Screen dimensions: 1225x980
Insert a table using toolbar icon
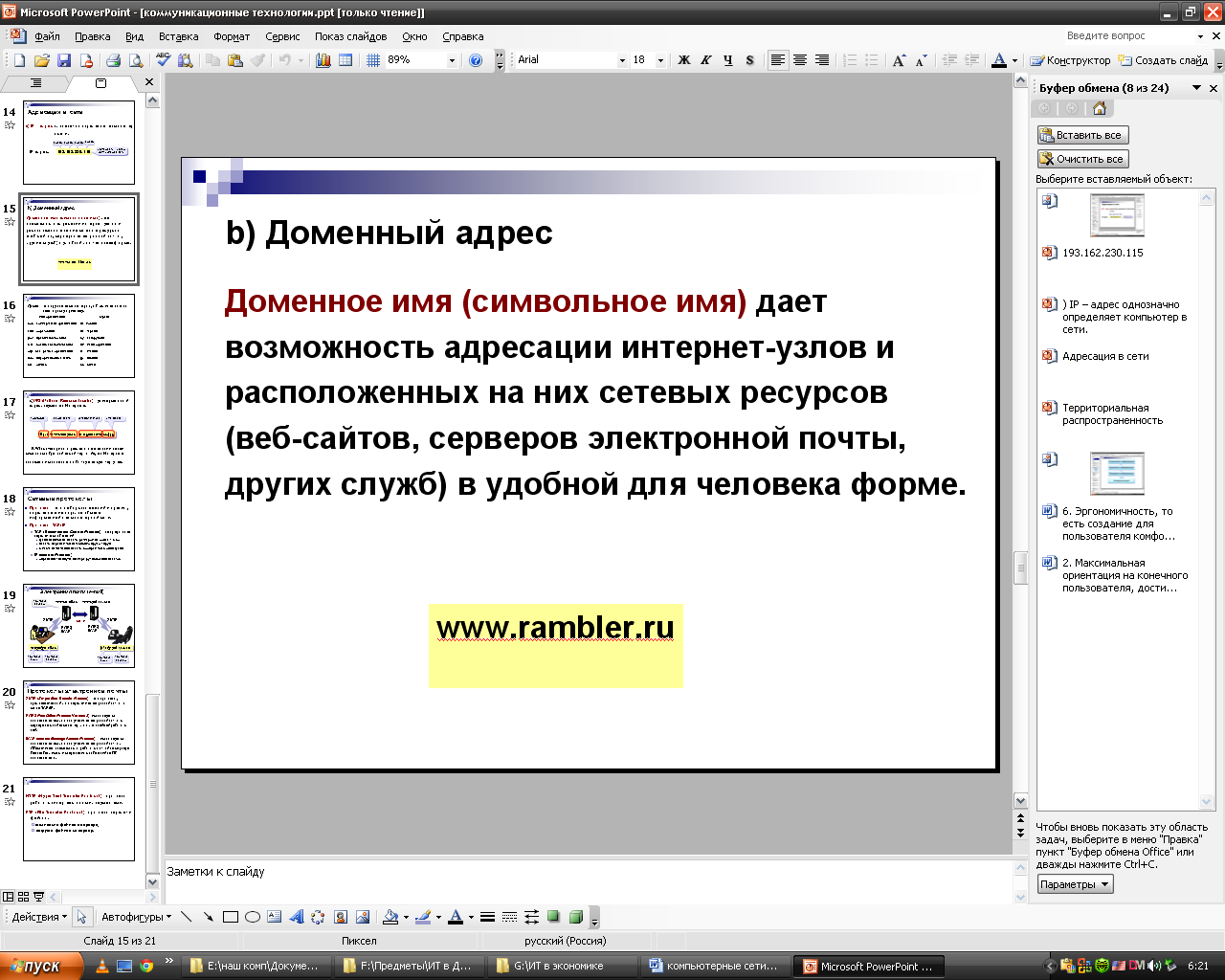click(x=345, y=60)
